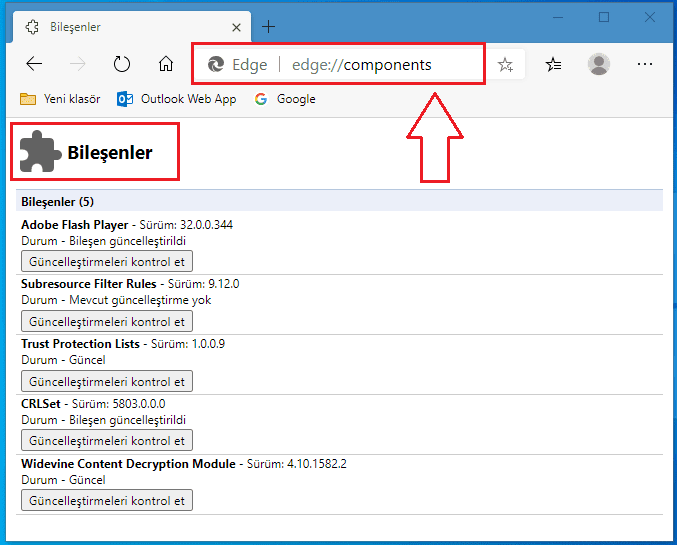Click the Subresource Filter Rules name

pyautogui.click(x=89, y=284)
